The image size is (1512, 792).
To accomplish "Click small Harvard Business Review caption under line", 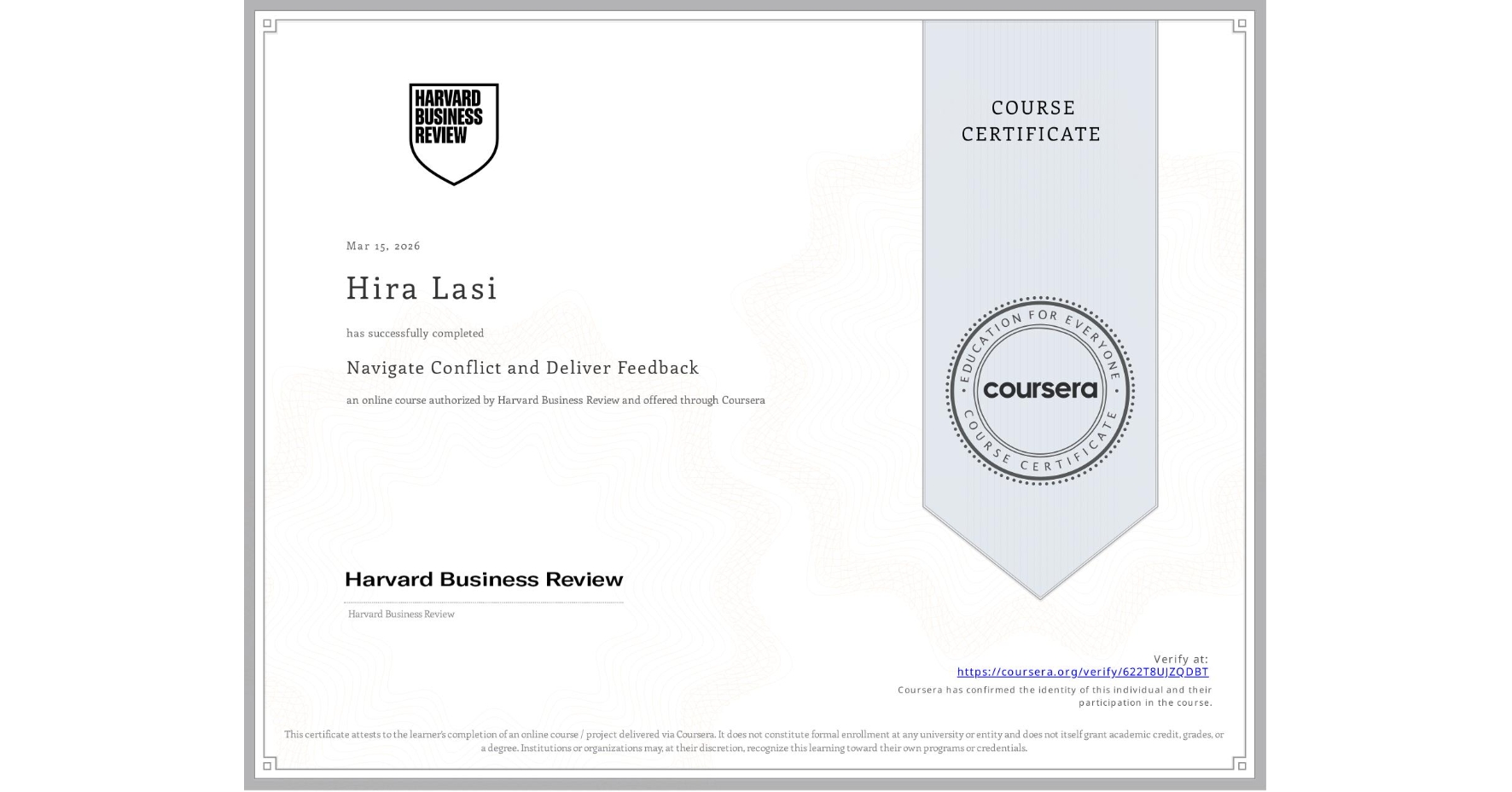I will point(401,614).
